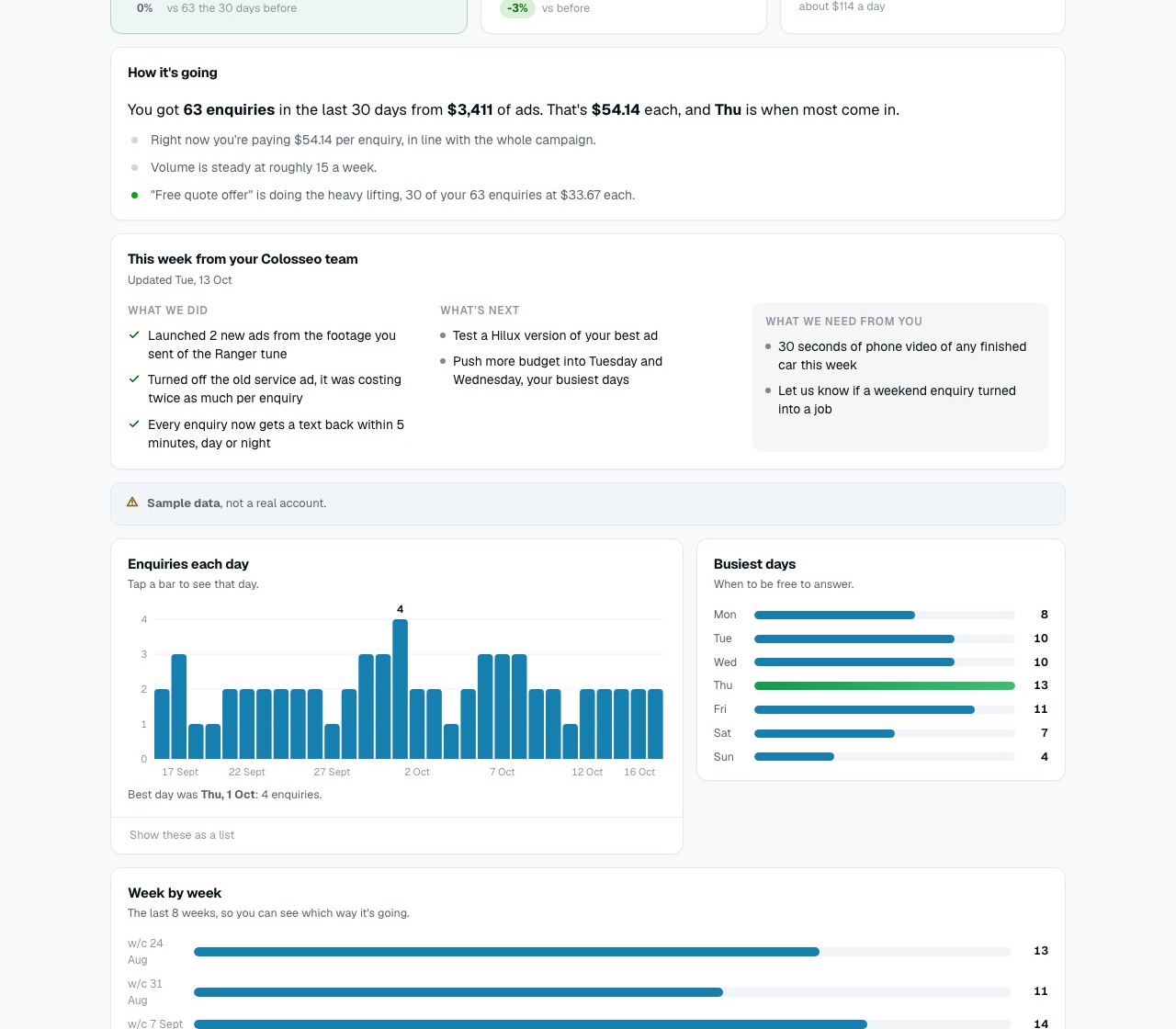Click the -3% badge at the top
Viewport: 1176px width, 1029px height.
pyautogui.click(x=518, y=8)
